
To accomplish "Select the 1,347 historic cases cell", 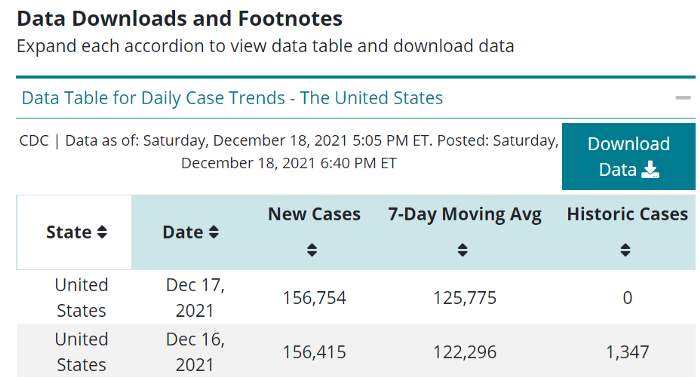I will click(x=627, y=352).
